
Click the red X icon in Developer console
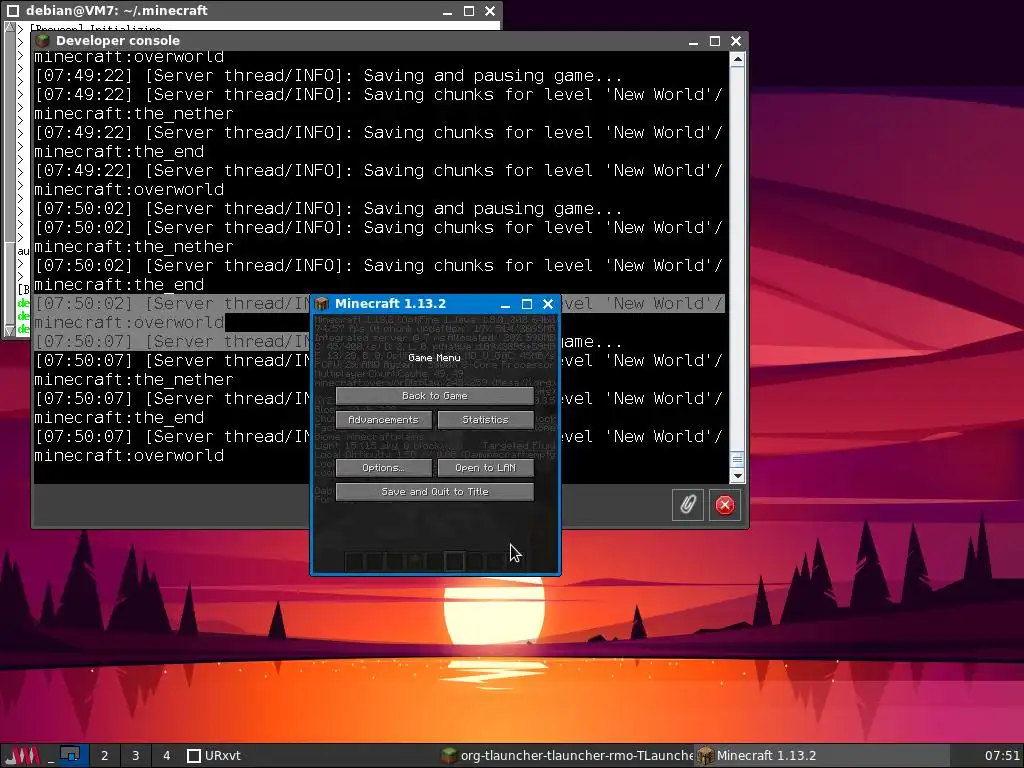(x=725, y=505)
